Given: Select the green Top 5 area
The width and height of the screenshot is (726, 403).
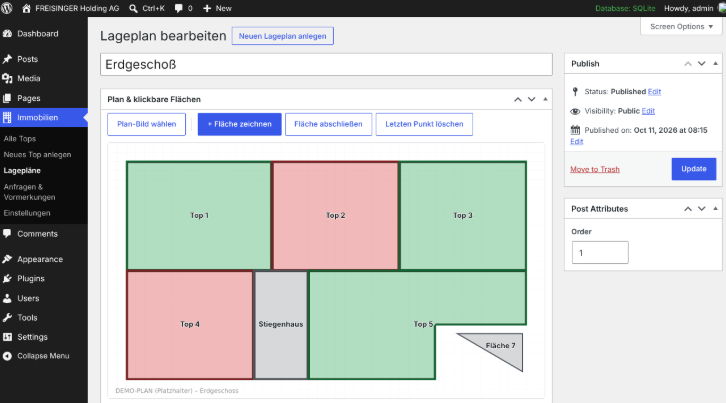Looking at the screenshot, I should pyautogui.click(x=372, y=324).
